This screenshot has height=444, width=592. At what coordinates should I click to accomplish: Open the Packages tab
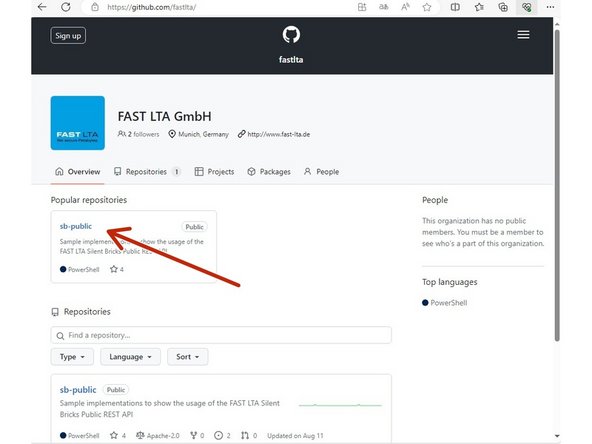[269, 172]
